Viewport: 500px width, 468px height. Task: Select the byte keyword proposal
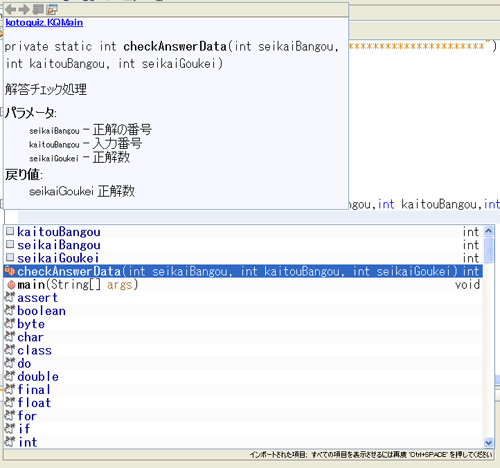(243, 324)
